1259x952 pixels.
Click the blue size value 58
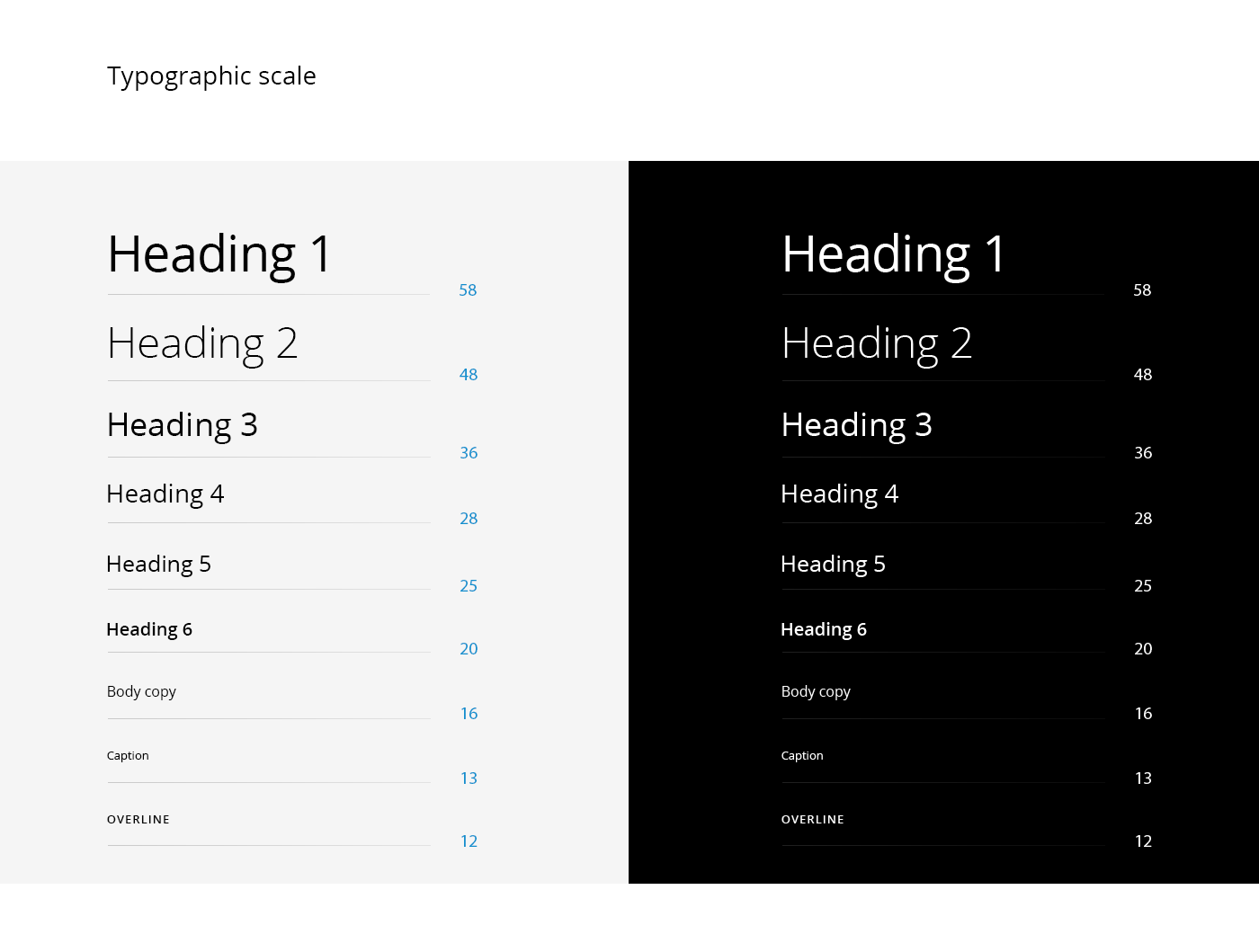point(468,290)
